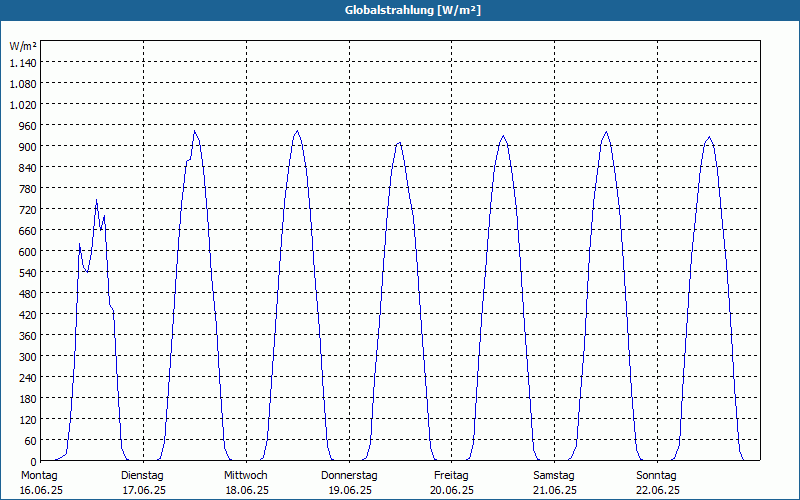Click the peak of Tuesday's radiation curve
Screen dimensions: 800x500
click(x=194, y=132)
